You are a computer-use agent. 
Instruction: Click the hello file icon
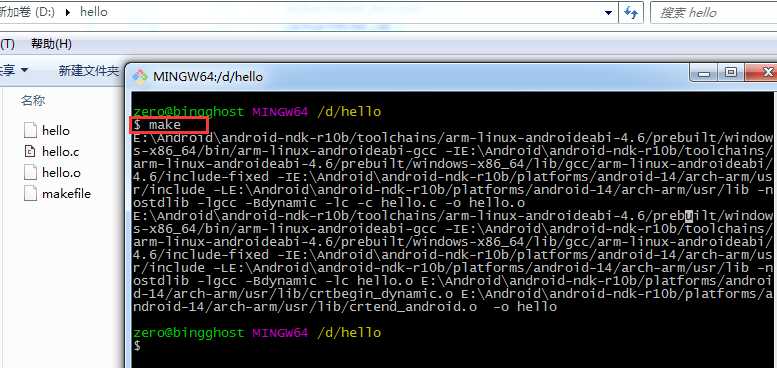point(30,131)
